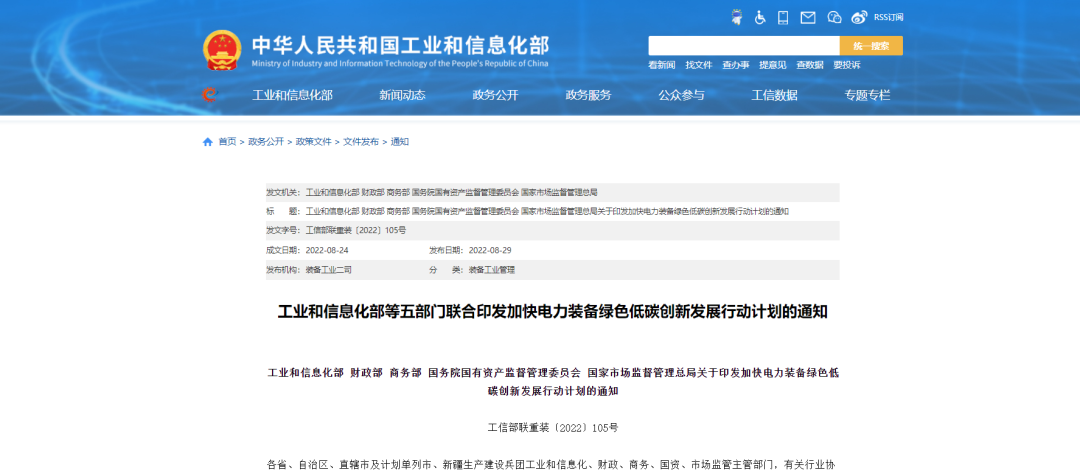This screenshot has width=1080, height=476.
Task: Click the national emblem logo
Action: pyautogui.click(x=222, y=50)
